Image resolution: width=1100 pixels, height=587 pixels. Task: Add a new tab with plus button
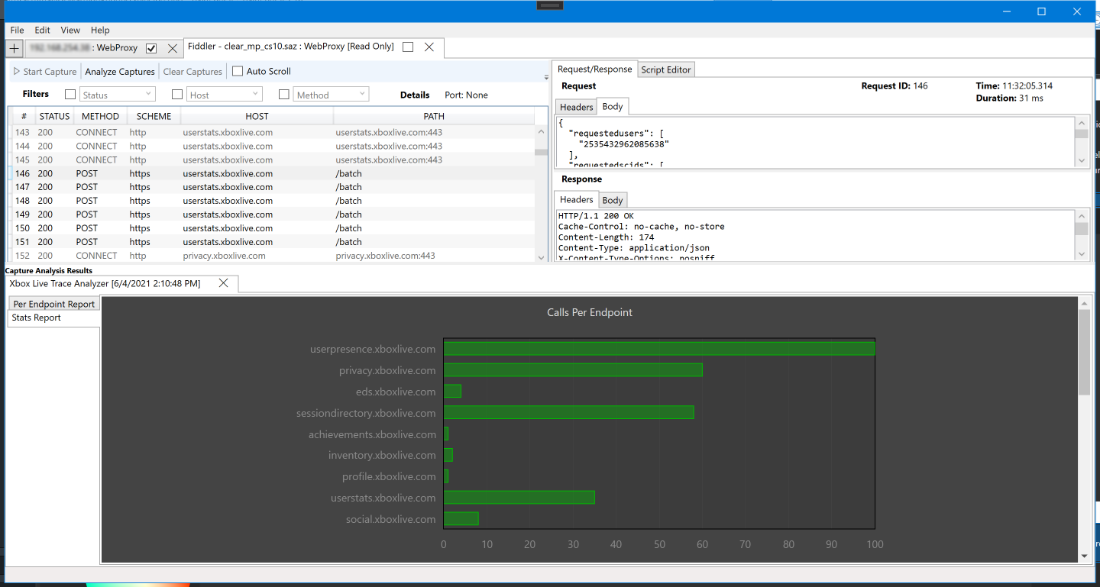click(x=15, y=48)
